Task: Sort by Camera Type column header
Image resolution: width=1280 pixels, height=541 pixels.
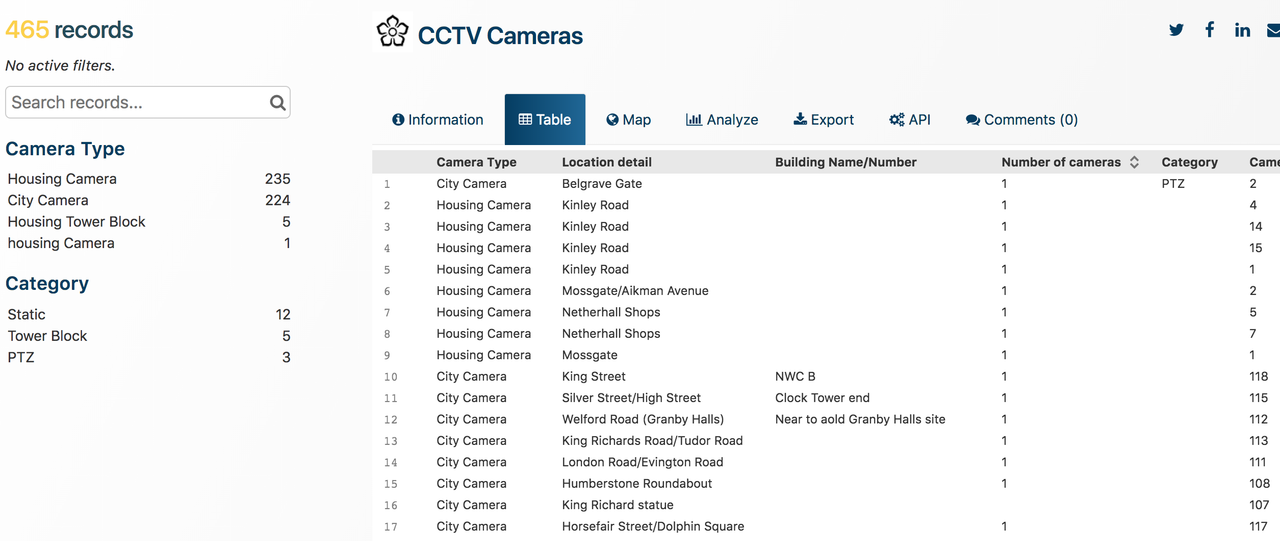Action: pyautogui.click(x=476, y=162)
